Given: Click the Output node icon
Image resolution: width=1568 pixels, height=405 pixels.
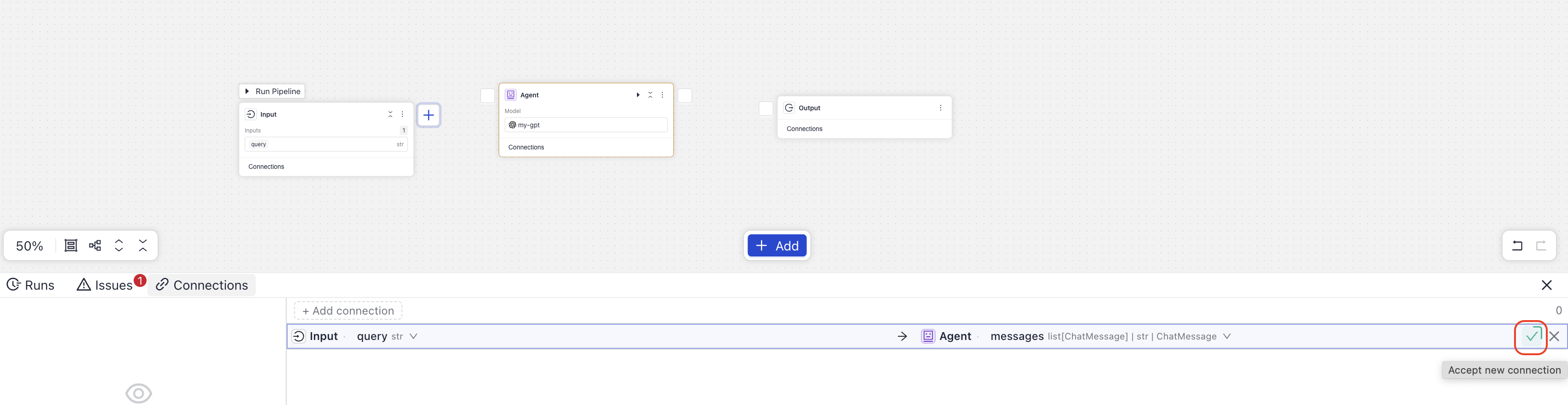Looking at the screenshot, I should click(x=789, y=108).
